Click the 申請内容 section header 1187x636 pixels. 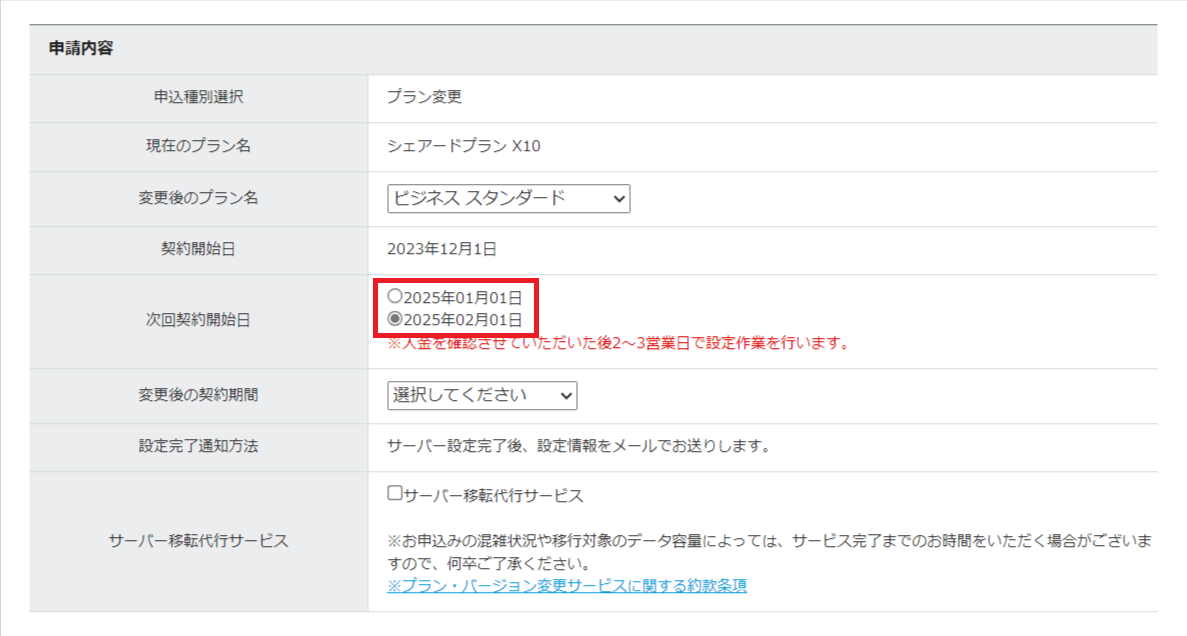coord(81,49)
